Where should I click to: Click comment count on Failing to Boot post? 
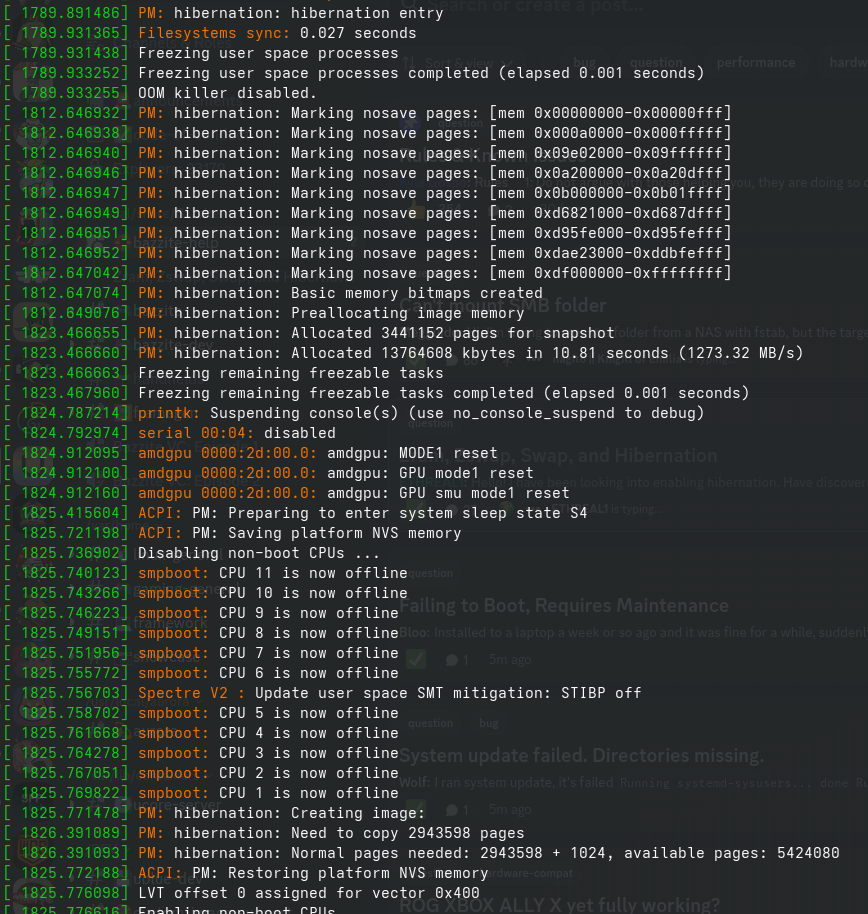pyautogui.click(x=458, y=660)
